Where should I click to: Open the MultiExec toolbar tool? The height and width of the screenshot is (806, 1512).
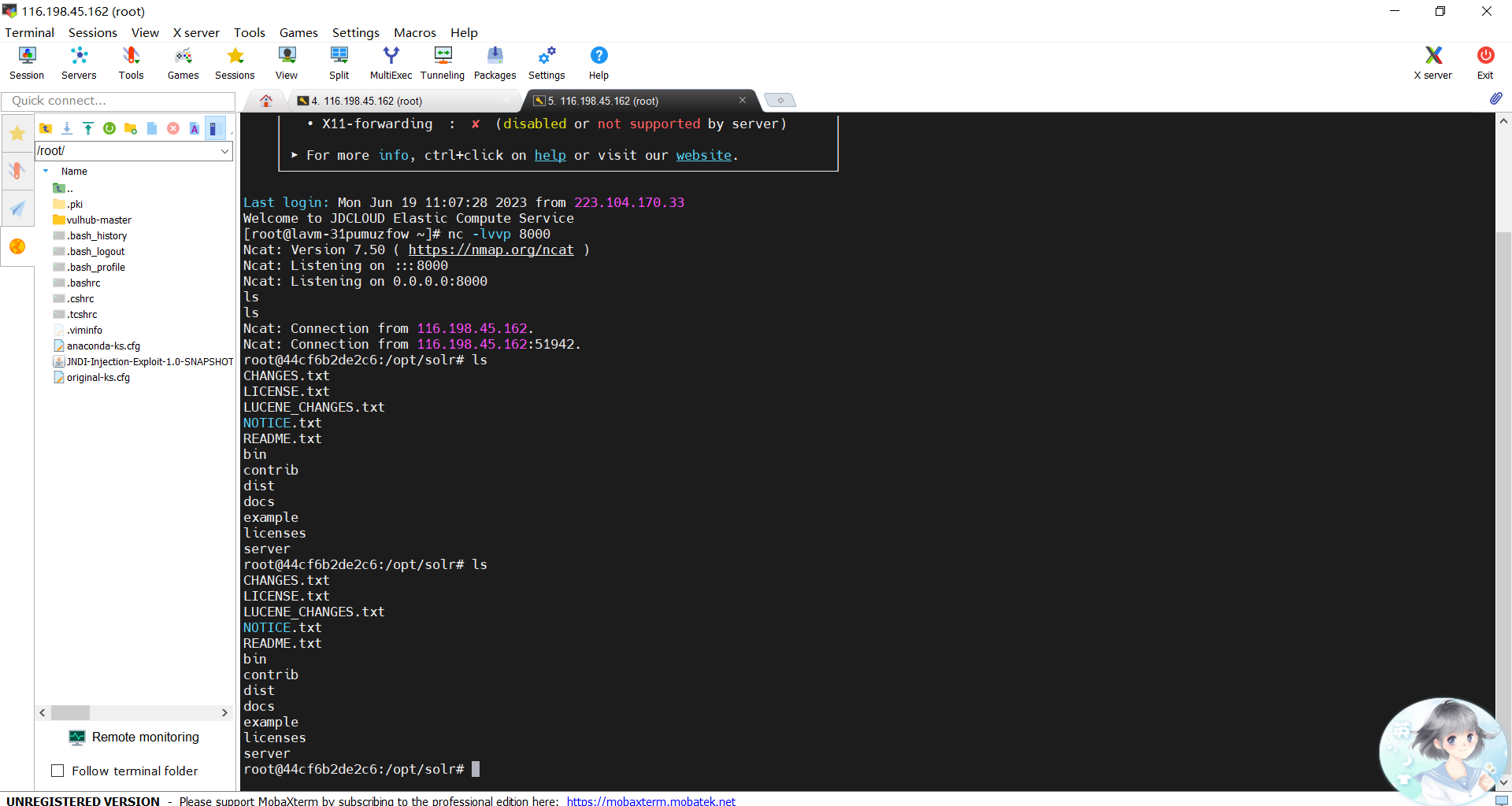click(x=391, y=63)
